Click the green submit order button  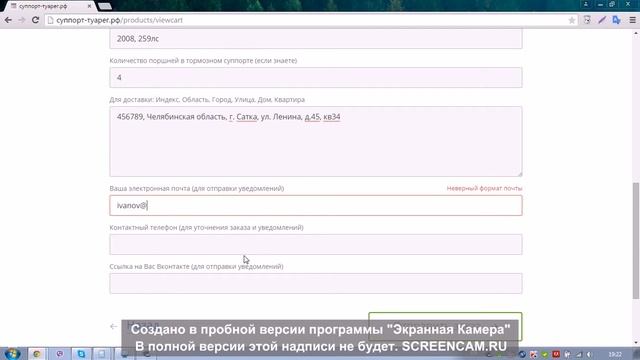tap(445, 327)
